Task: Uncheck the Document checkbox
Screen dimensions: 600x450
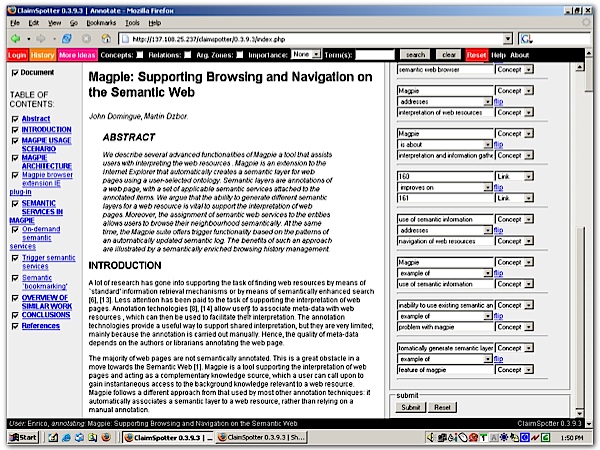Action: pyautogui.click(x=15, y=73)
